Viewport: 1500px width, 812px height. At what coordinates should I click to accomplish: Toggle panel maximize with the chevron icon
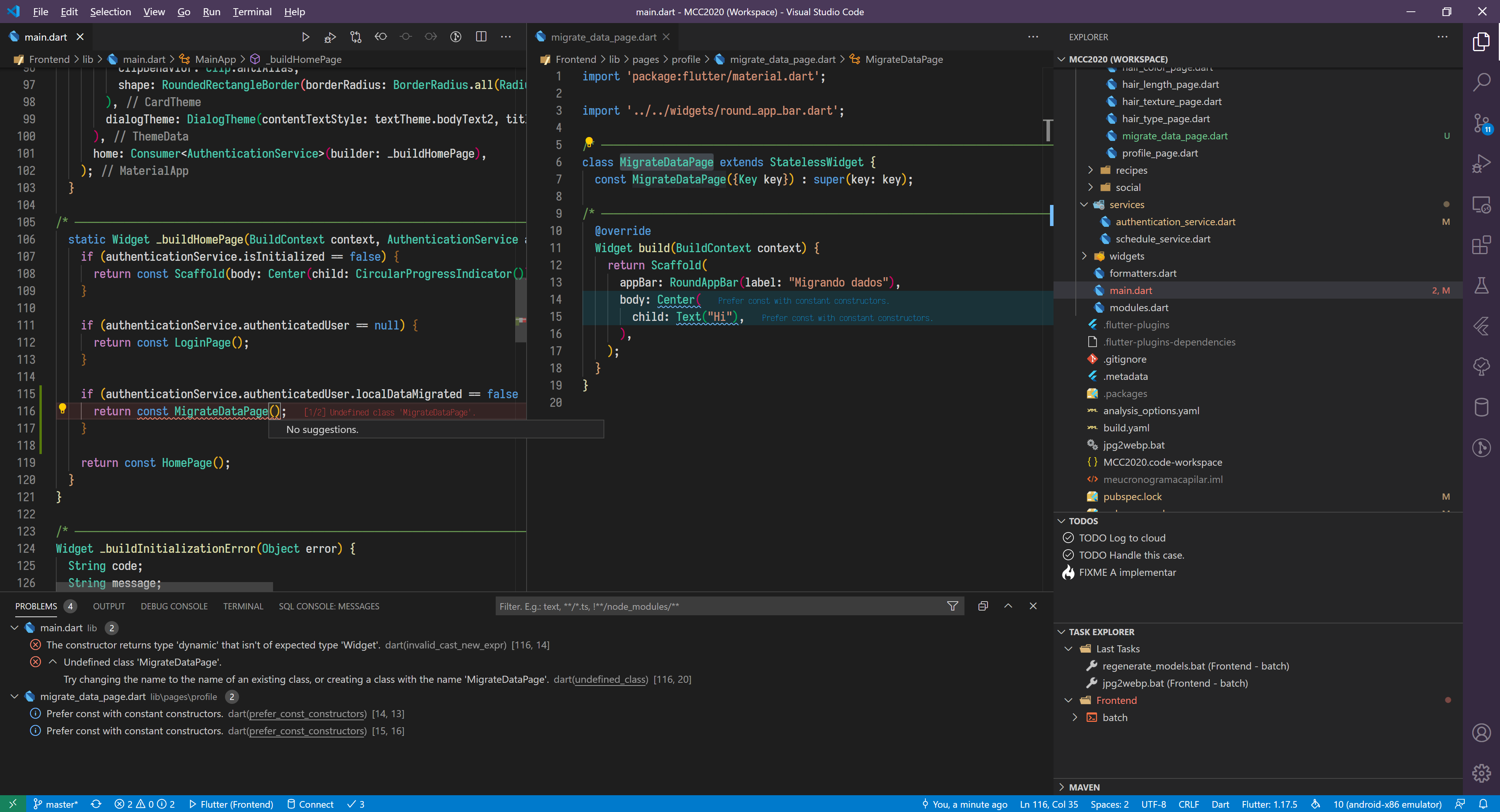(1008, 605)
